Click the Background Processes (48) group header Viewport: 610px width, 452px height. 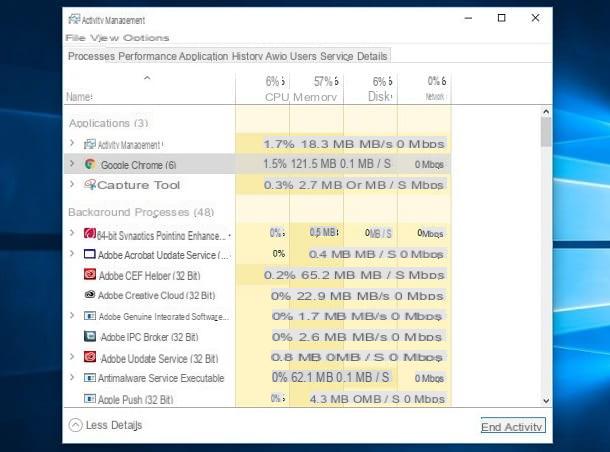coord(141,212)
